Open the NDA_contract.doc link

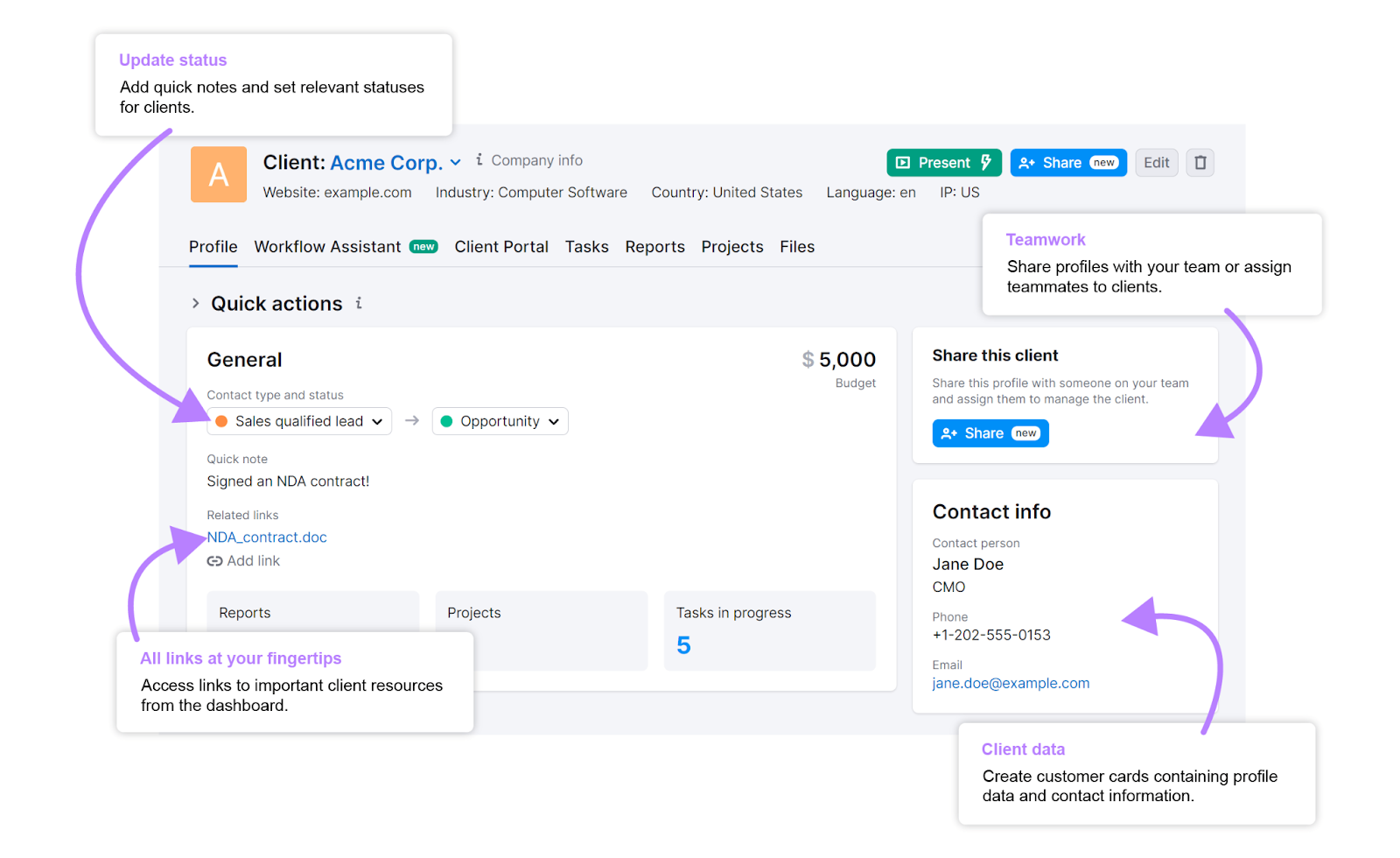pyautogui.click(x=266, y=537)
